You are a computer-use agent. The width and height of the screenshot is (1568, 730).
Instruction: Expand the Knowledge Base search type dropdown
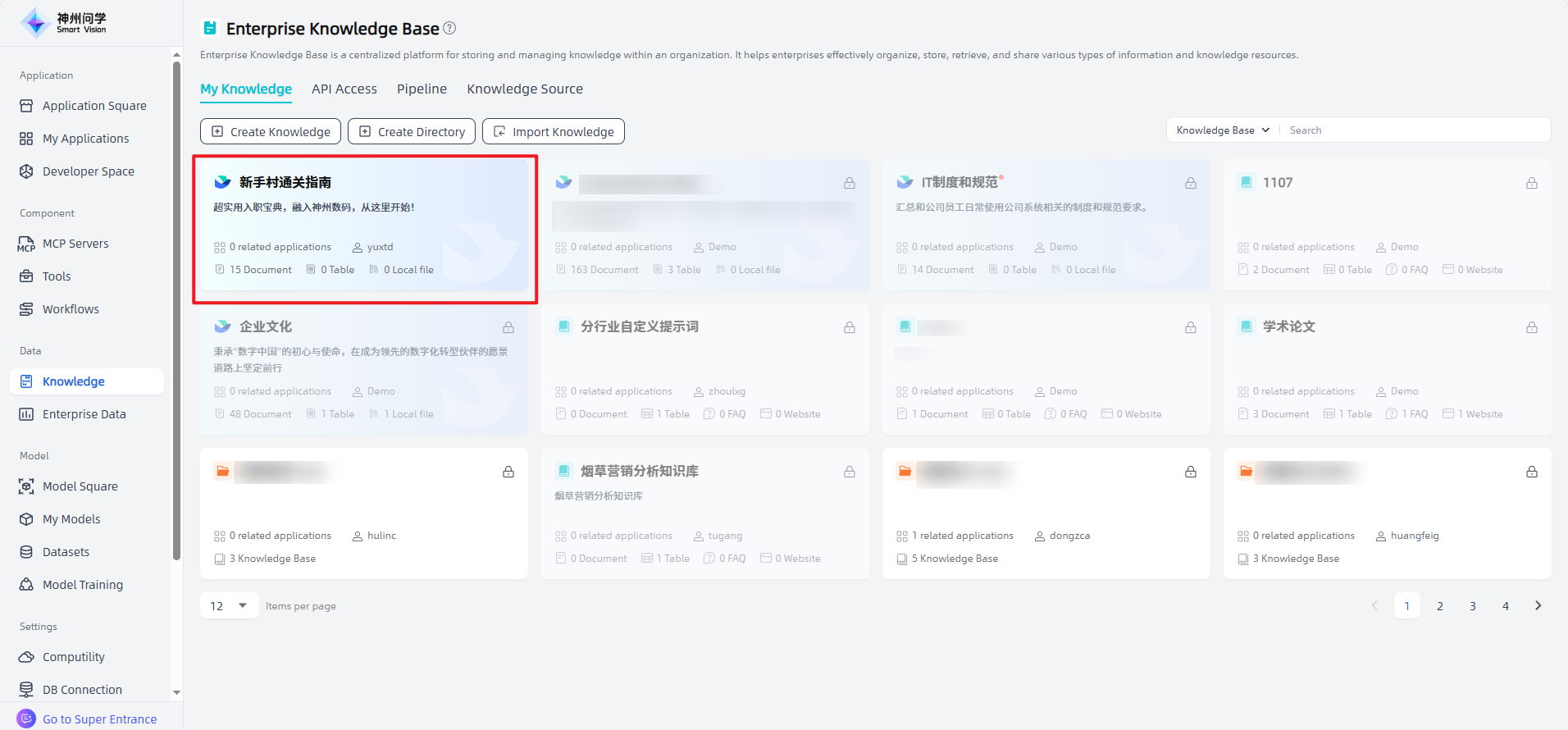pyautogui.click(x=1222, y=130)
